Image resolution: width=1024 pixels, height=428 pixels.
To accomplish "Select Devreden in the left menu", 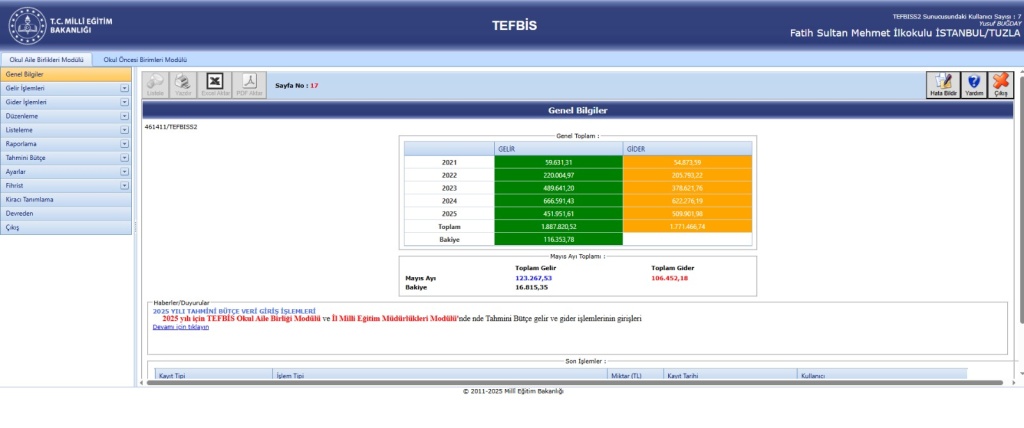I will (x=20, y=213).
